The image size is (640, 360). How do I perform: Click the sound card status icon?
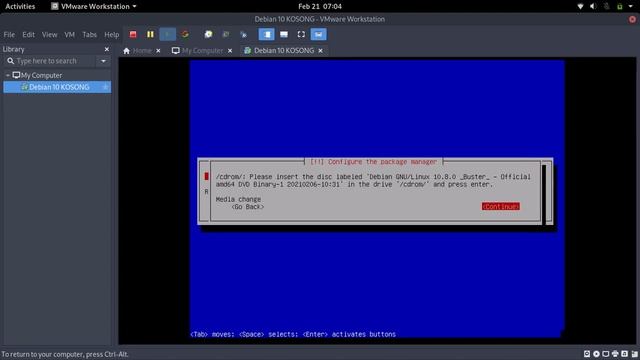coord(624,354)
